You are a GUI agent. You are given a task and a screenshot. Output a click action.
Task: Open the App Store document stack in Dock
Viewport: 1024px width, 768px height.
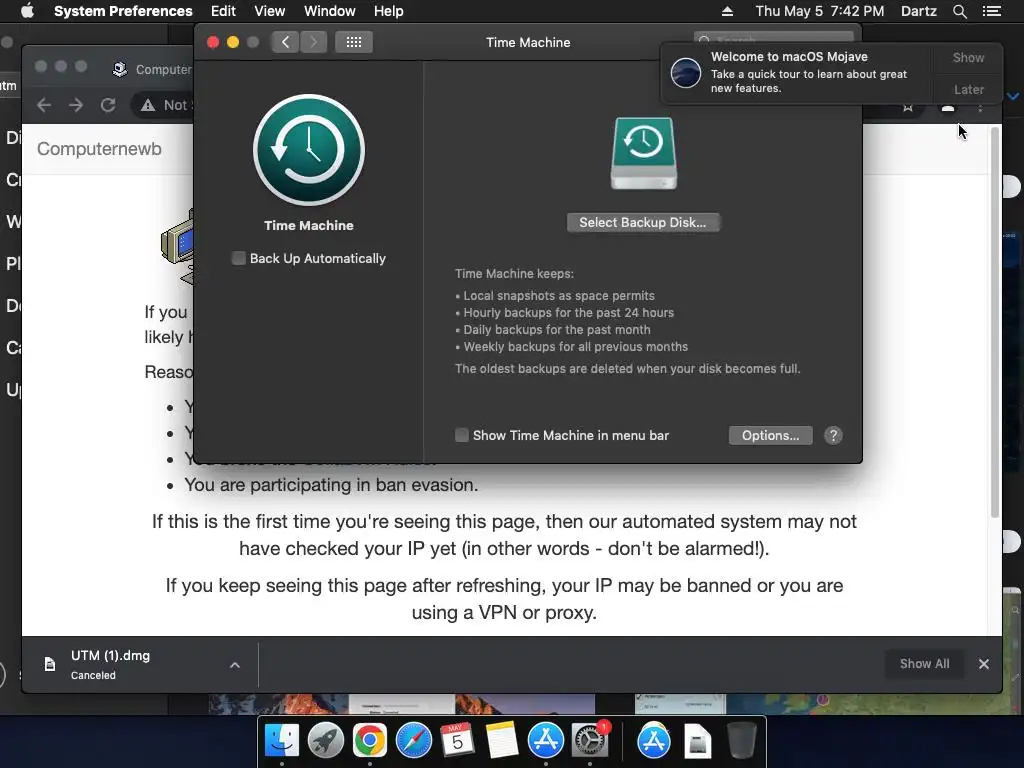pyautogui.click(x=654, y=741)
